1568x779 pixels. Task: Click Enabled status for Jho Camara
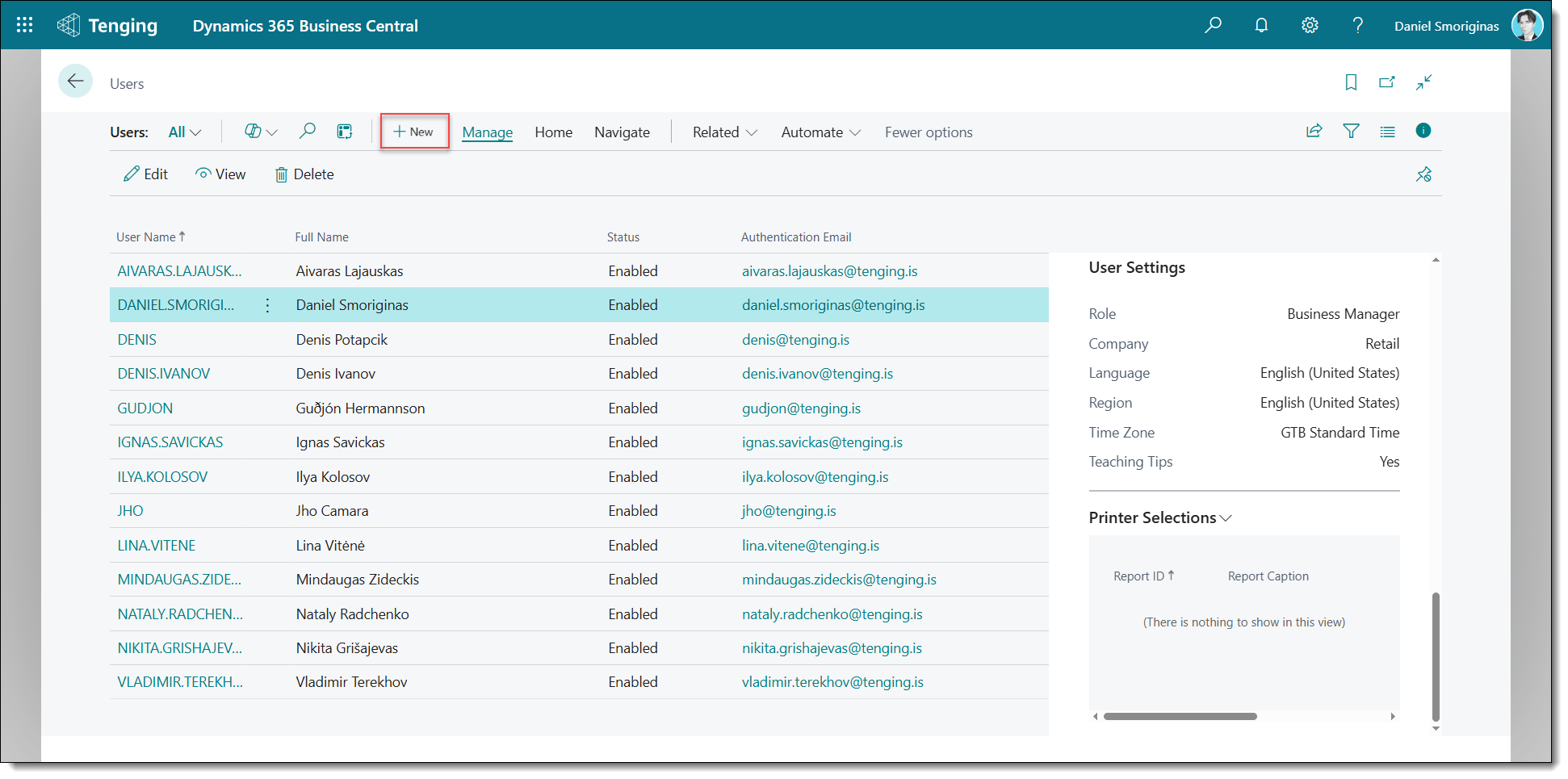tap(633, 511)
